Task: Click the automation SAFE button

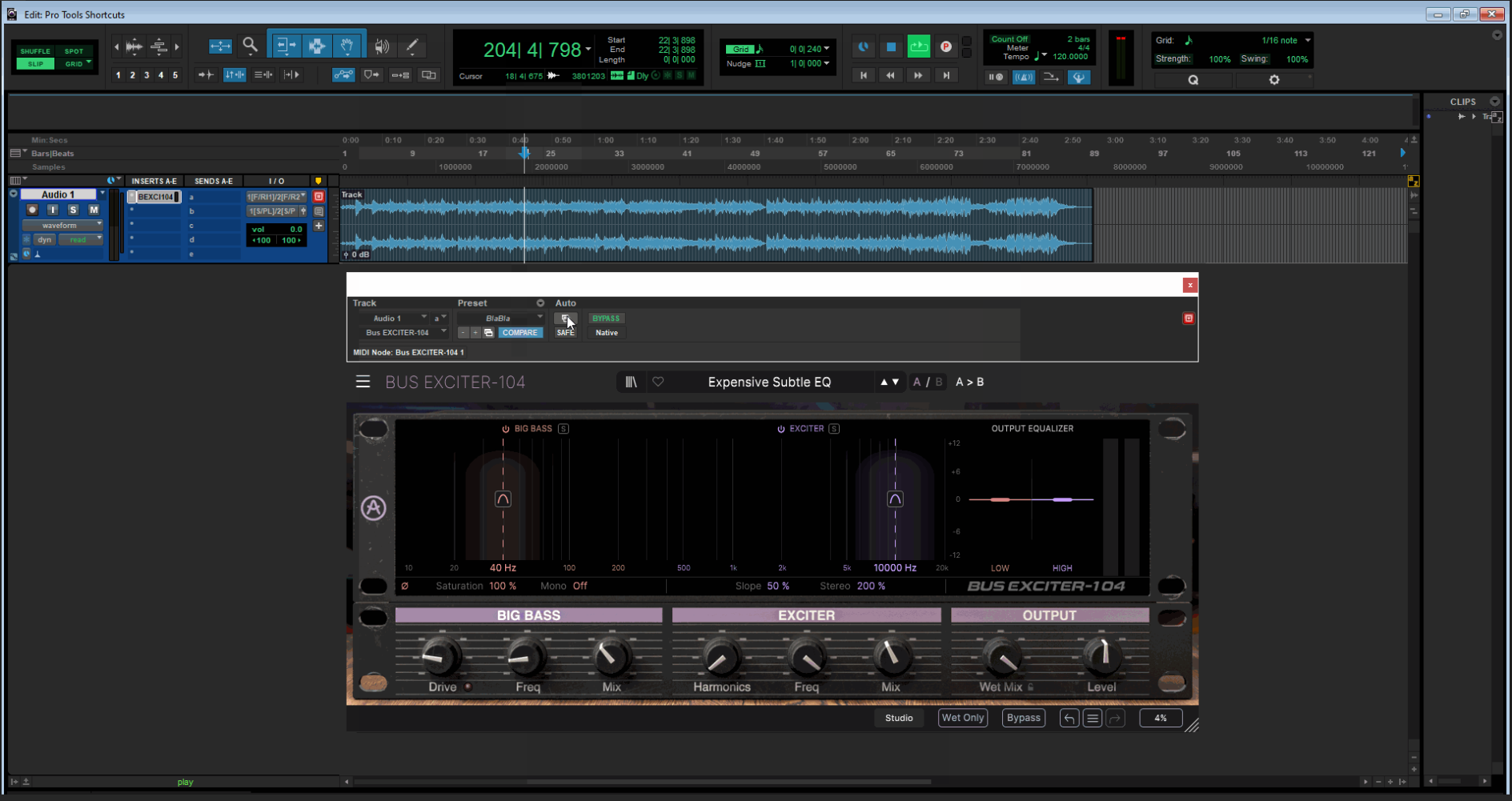Action: tap(566, 333)
